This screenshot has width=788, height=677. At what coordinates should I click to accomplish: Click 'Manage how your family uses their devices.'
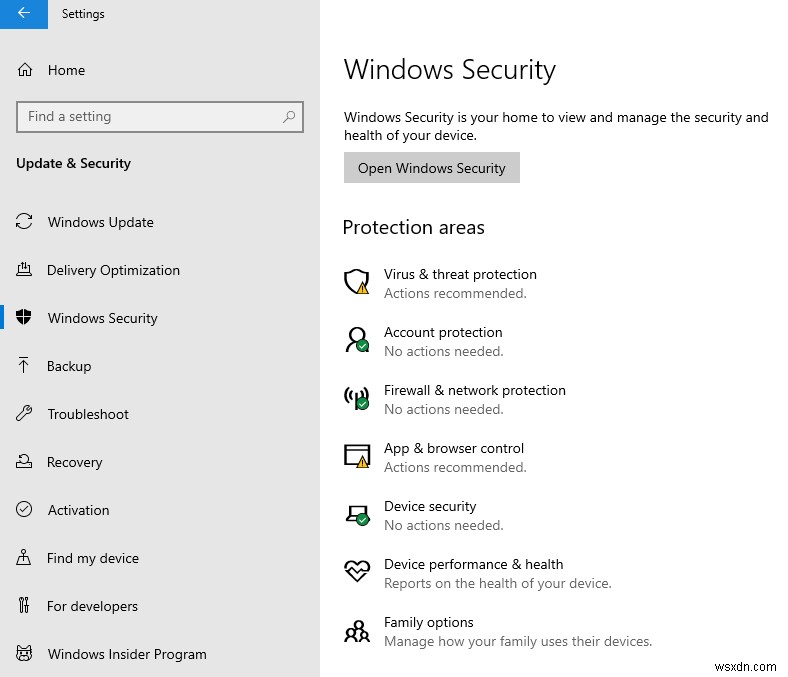point(518,642)
